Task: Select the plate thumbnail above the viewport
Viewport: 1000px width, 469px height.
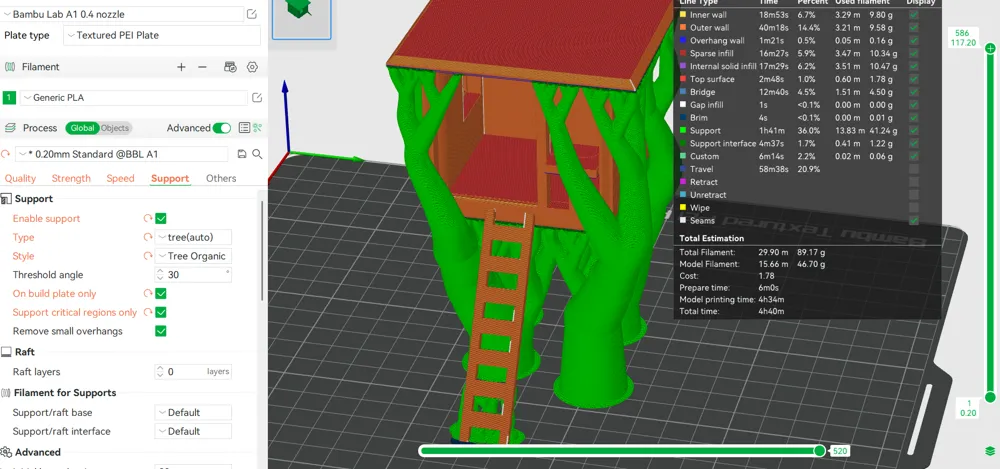Action: (x=302, y=19)
